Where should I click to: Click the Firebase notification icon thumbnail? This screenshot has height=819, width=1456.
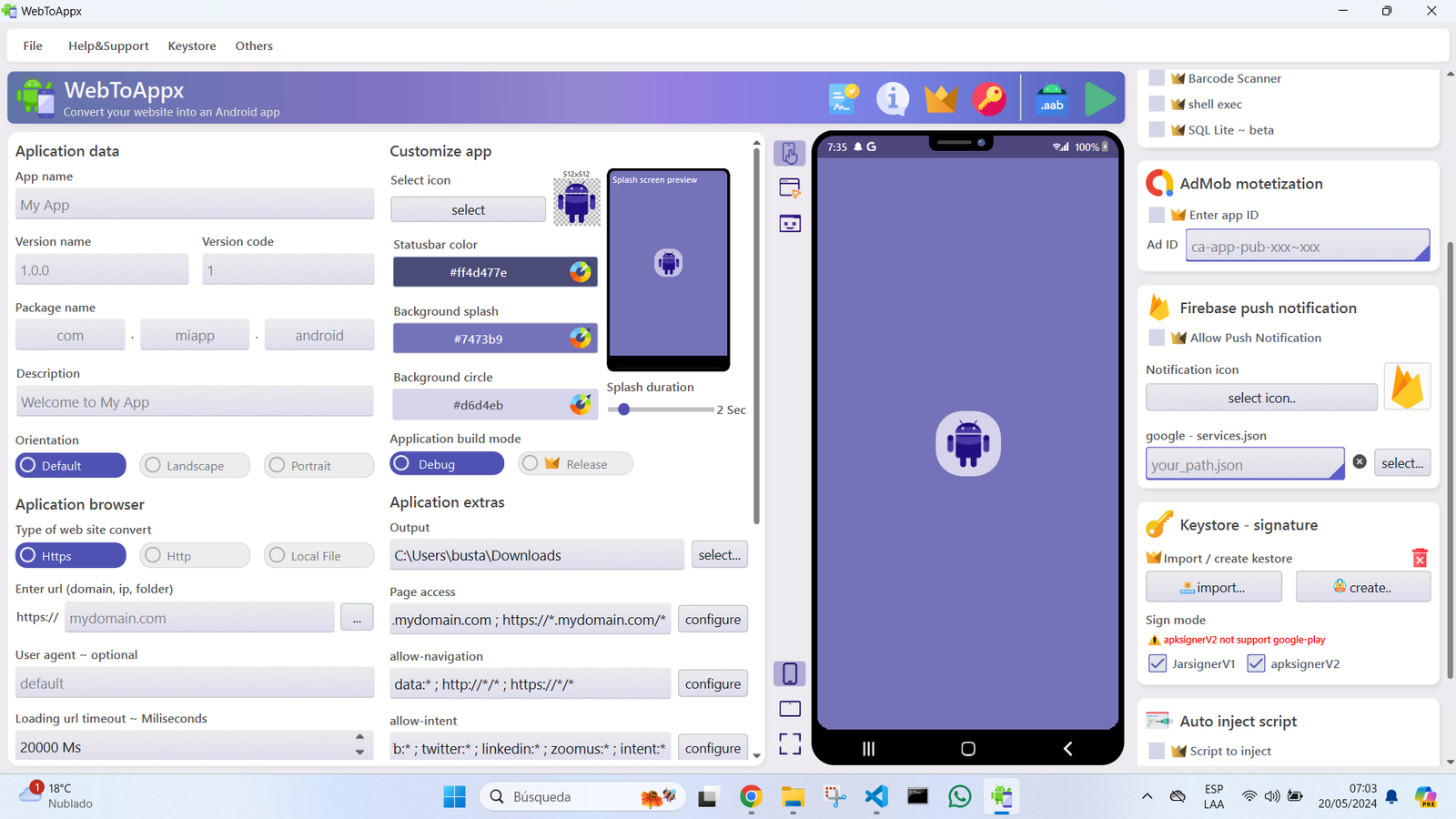1407,386
